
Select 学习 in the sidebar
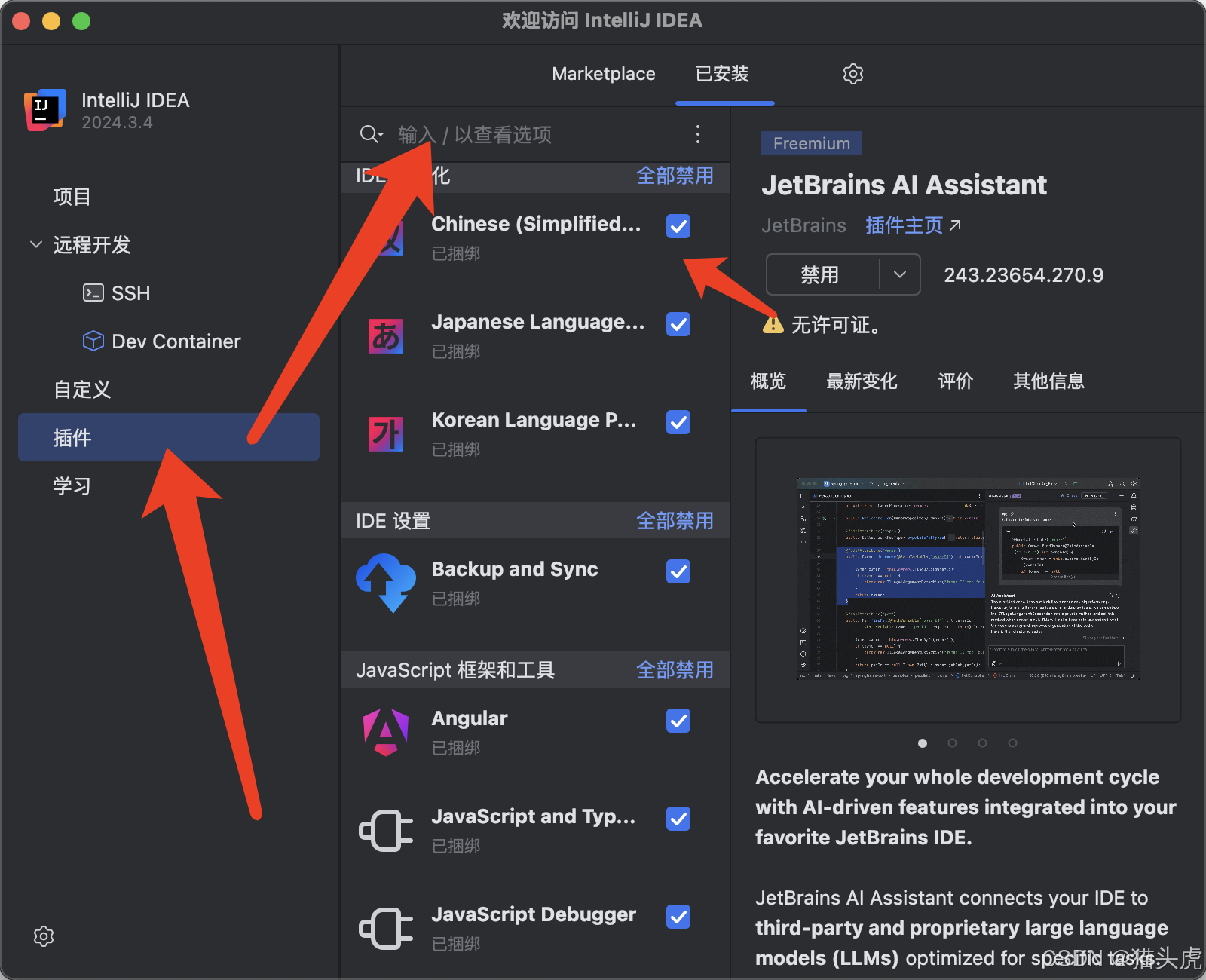click(72, 486)
